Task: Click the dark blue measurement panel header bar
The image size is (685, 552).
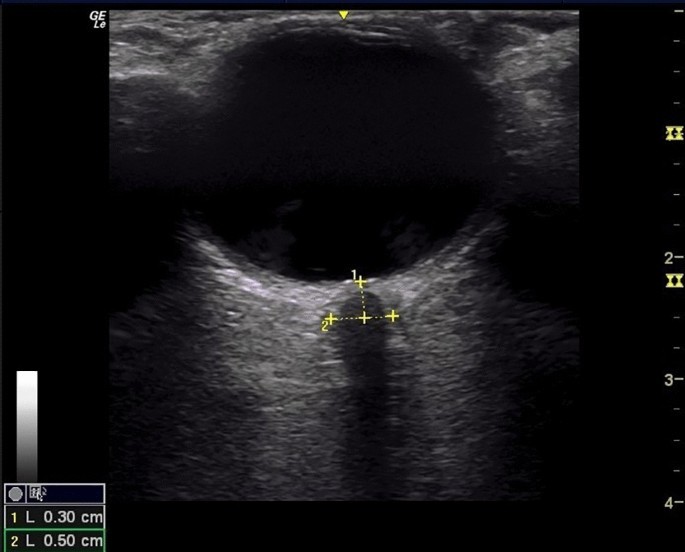Action: [x=55, y=494]
